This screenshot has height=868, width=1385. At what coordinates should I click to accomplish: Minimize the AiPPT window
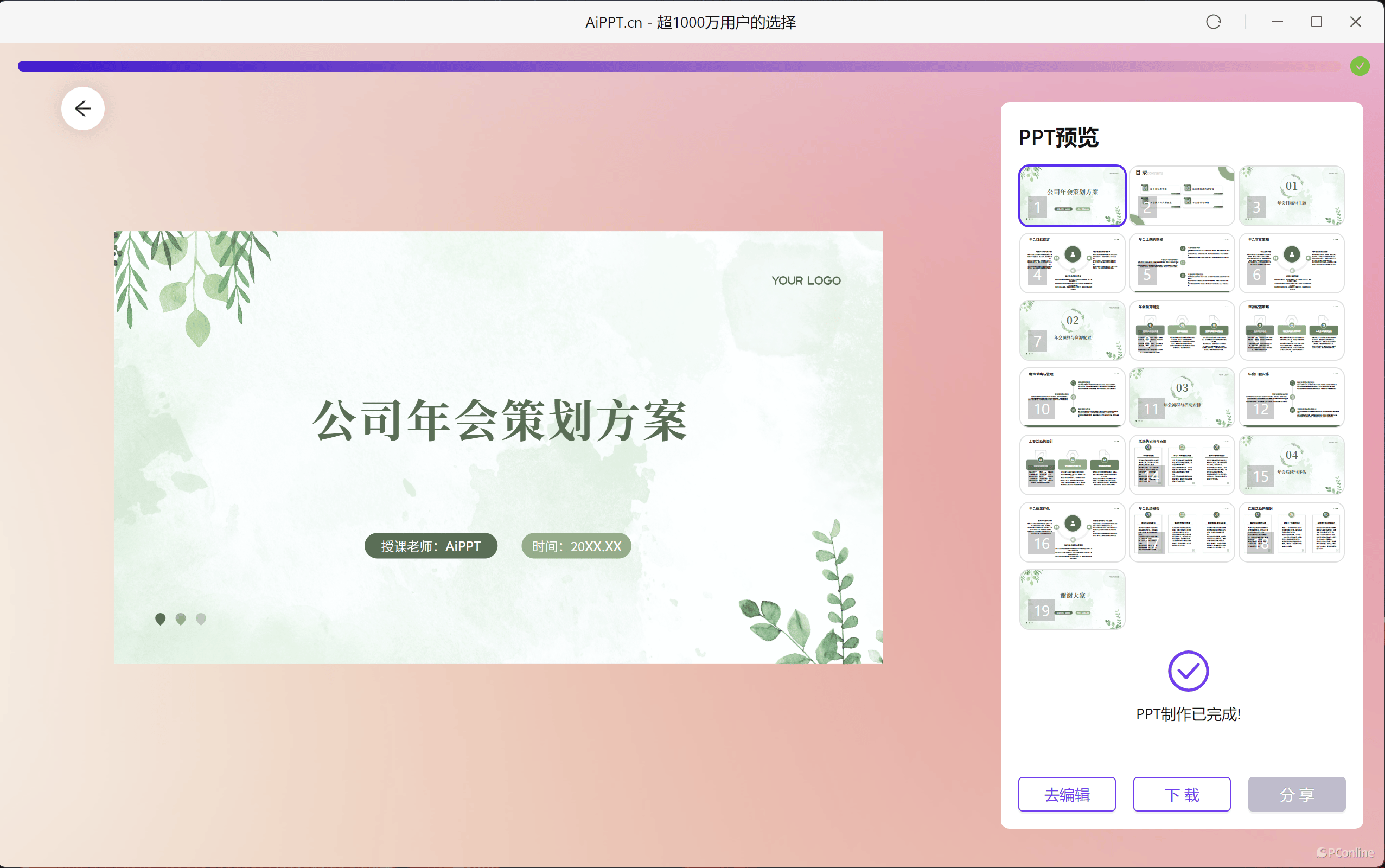pyautogui.click(x=1277, y=22)
